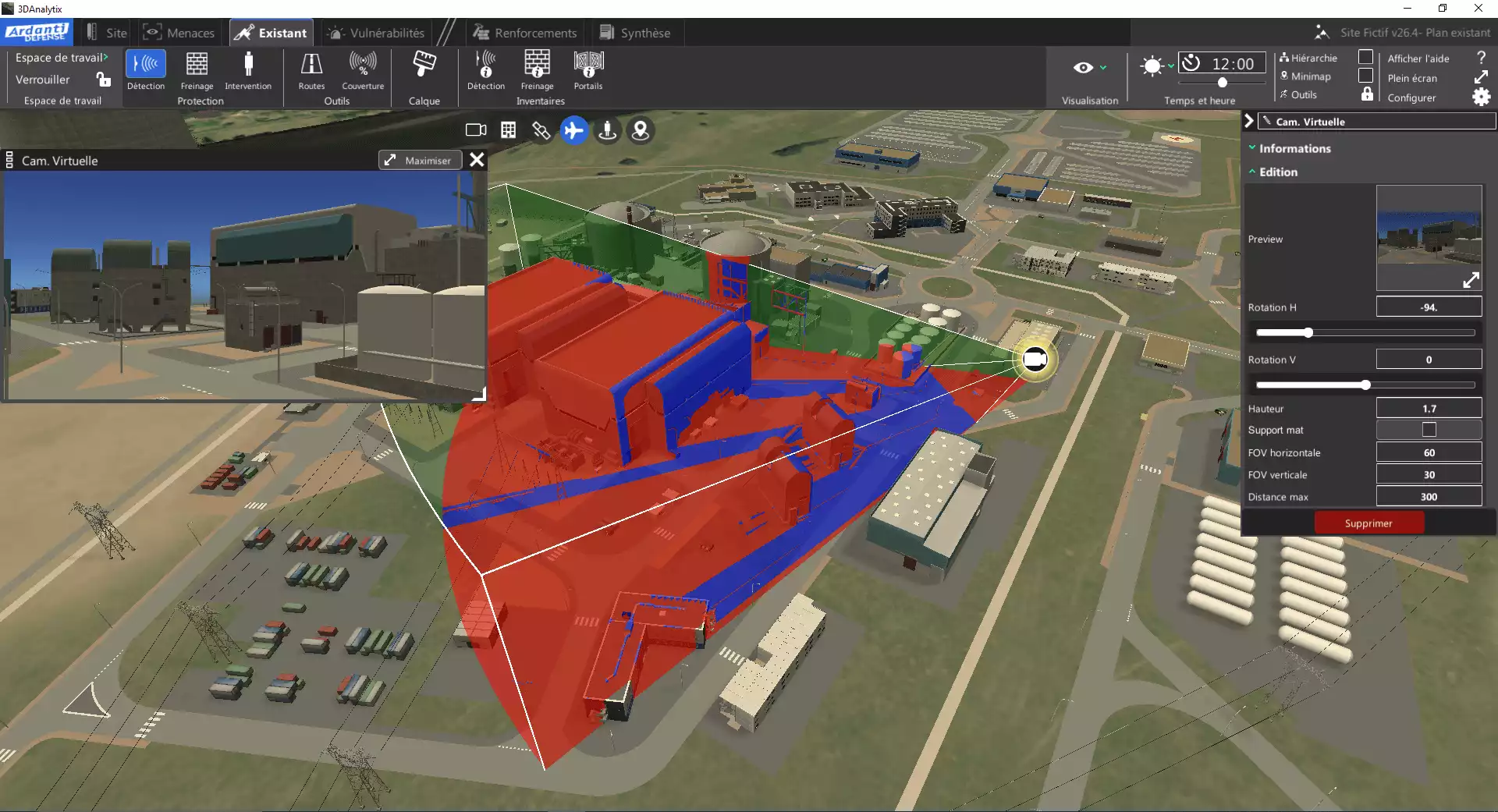Switch to satellite view mode
The width and height of the screenshot is (1498, 812).
coord(541,130)
